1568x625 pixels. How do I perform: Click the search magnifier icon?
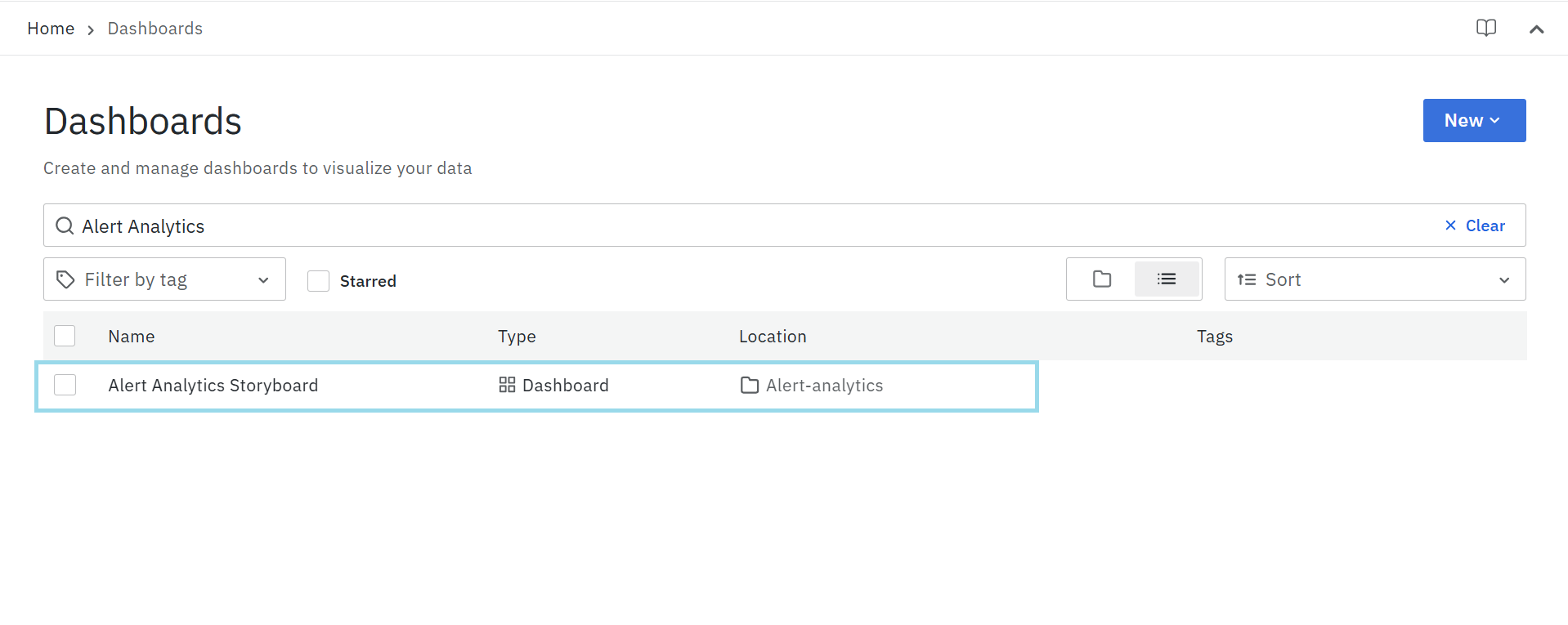[x=65, y=225]
